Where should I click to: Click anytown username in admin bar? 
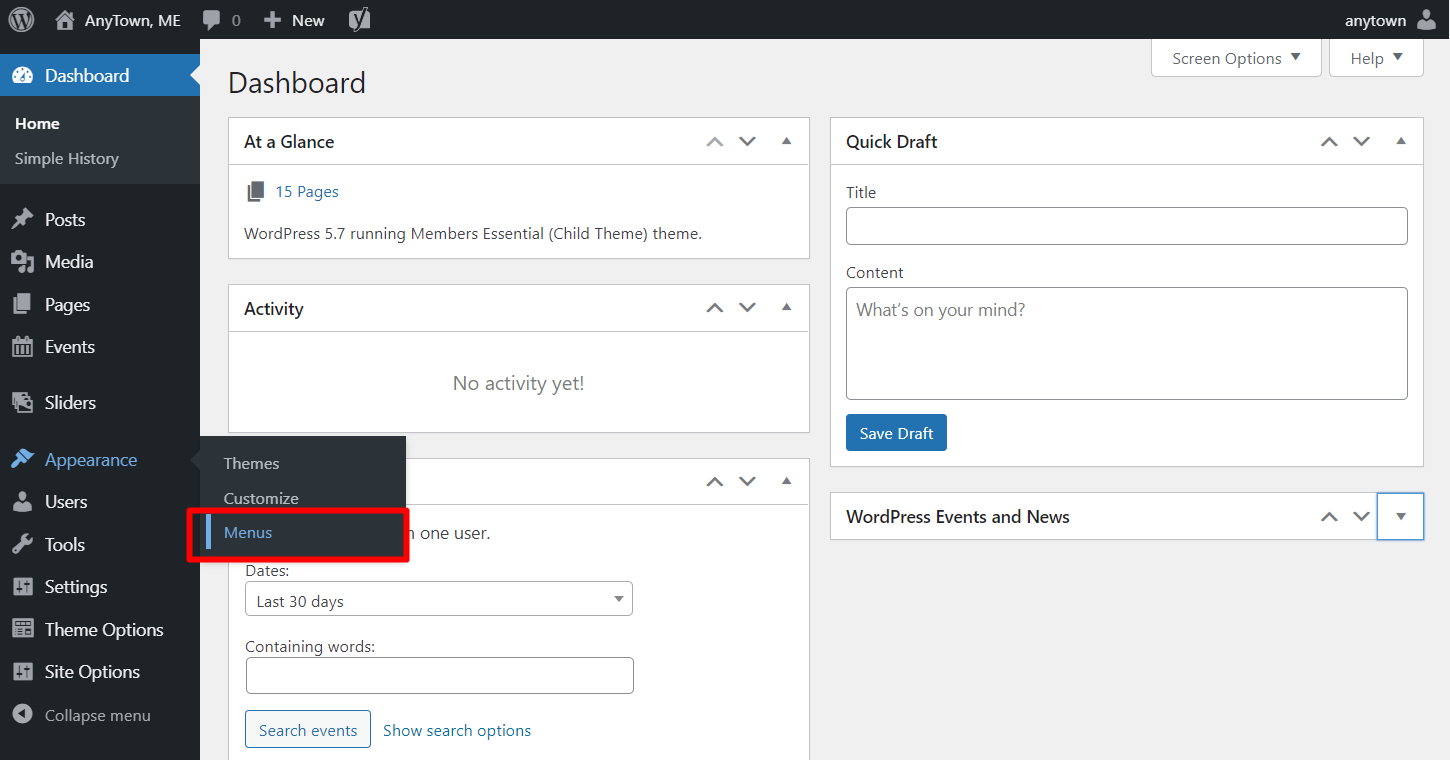[1375, 20]
